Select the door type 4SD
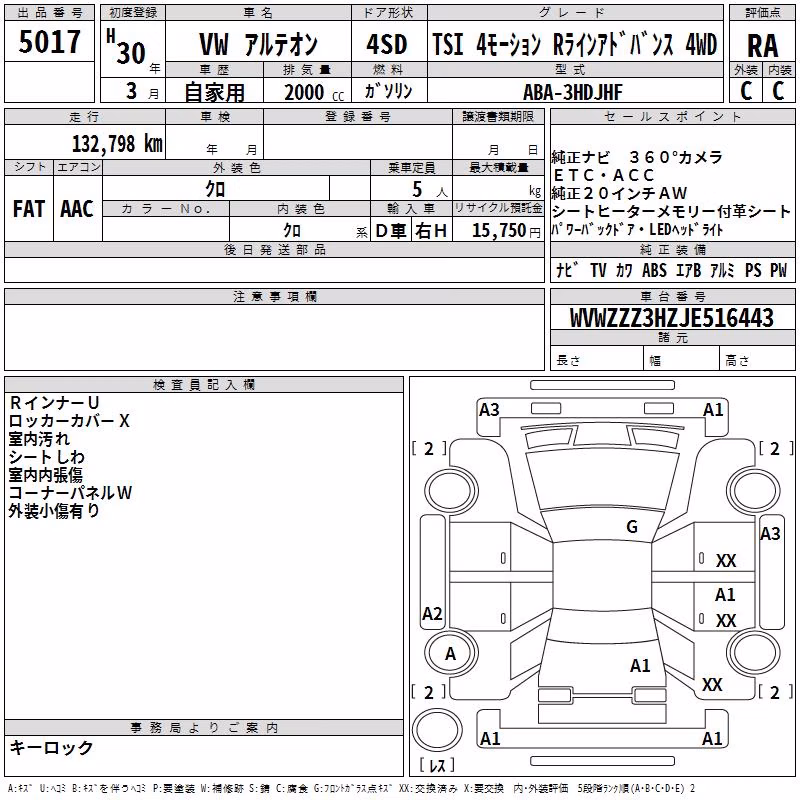Screen dimensions: 800x800 [x=387, y=44]
